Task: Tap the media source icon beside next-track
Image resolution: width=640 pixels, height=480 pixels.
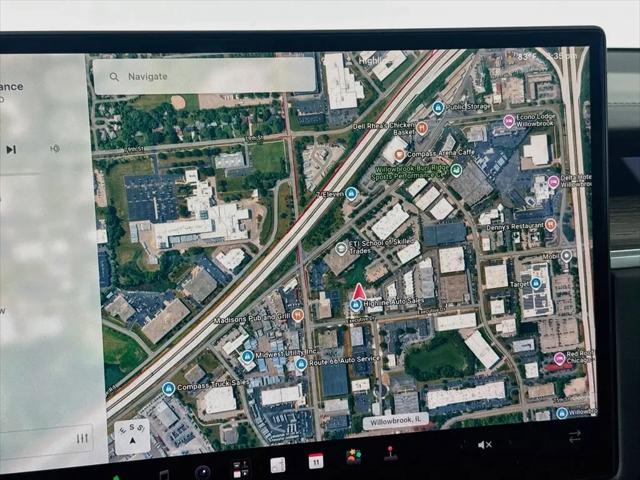Action: click(55, 149)
